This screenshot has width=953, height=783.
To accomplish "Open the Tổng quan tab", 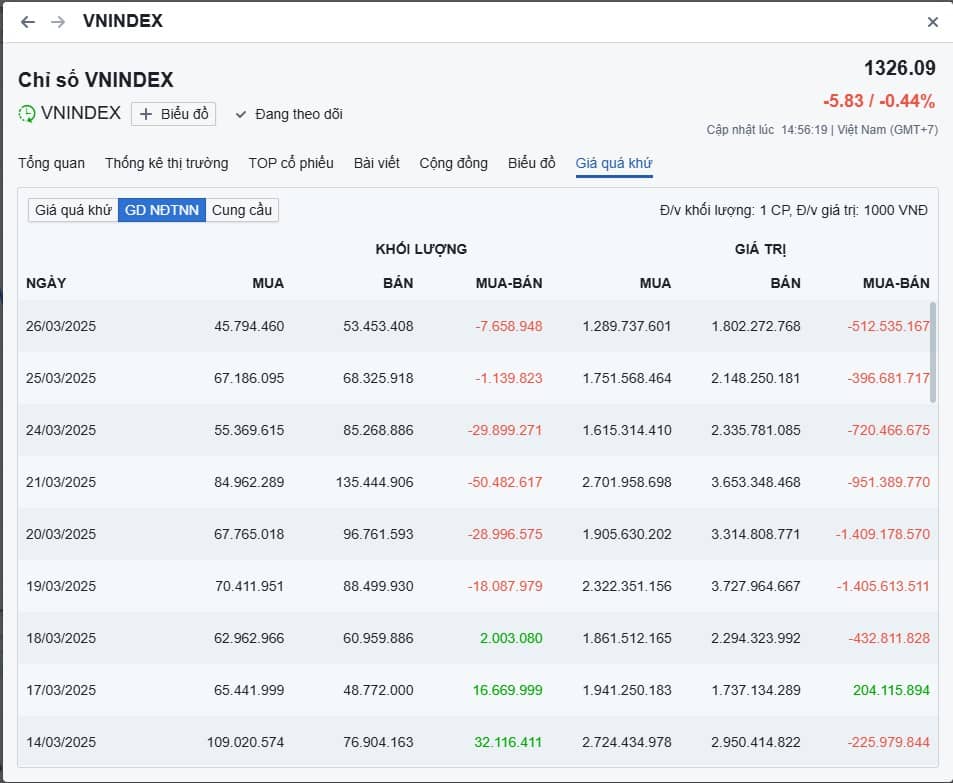I will (50, 162).
